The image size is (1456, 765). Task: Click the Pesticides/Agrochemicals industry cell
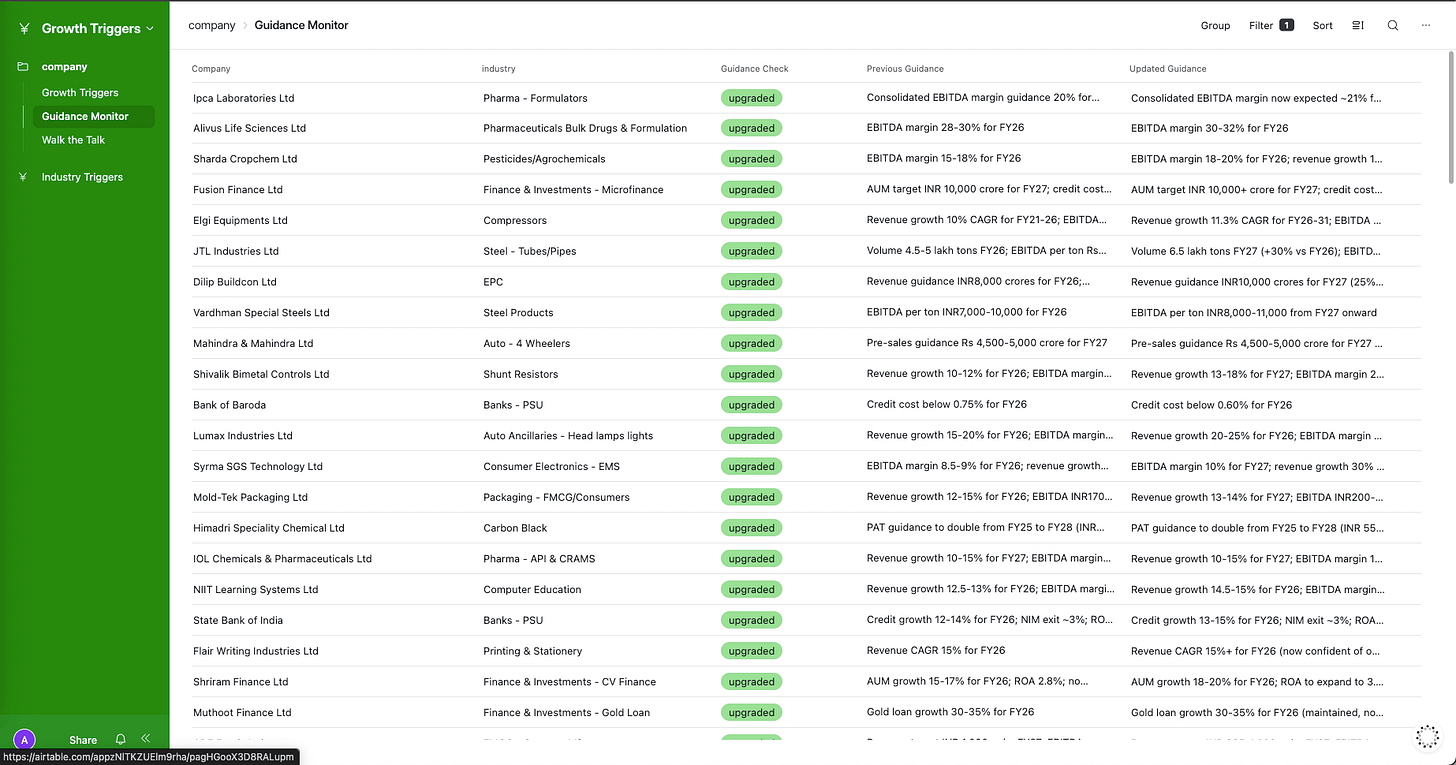[x=544, y=159]
